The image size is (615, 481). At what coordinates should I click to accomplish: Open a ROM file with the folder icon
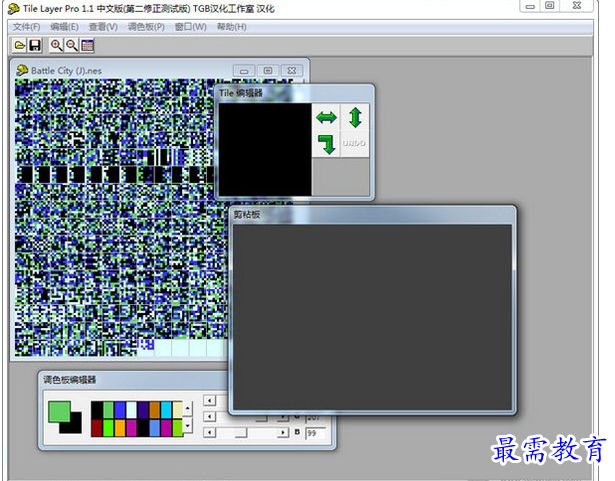19,46
